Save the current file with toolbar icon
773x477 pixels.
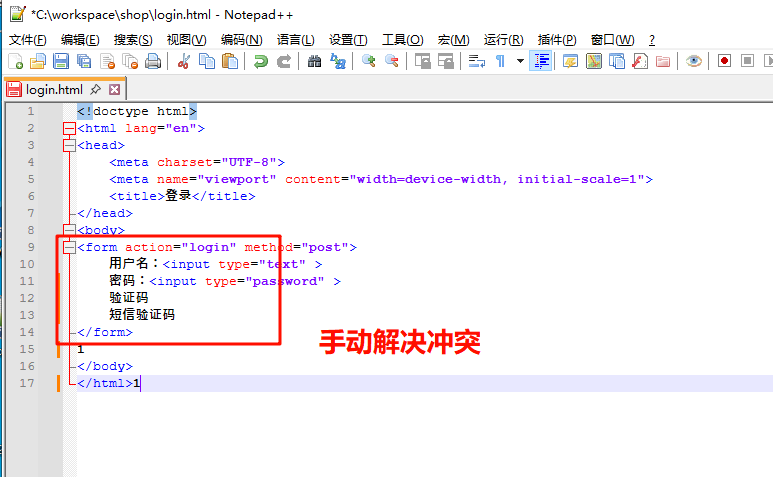pos(61,62)
